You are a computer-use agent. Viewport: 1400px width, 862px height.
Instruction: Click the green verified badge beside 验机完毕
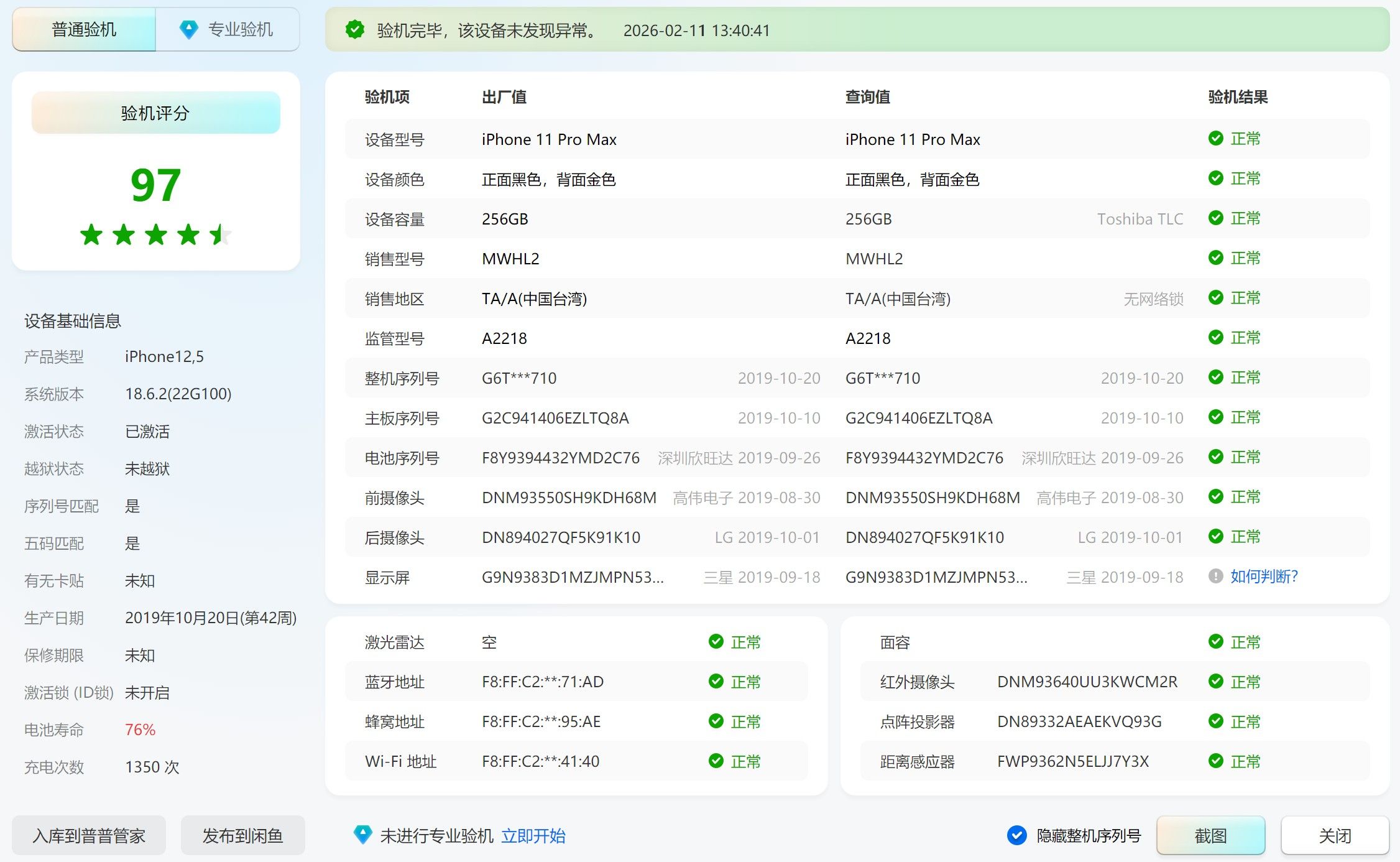coord(356,29)
